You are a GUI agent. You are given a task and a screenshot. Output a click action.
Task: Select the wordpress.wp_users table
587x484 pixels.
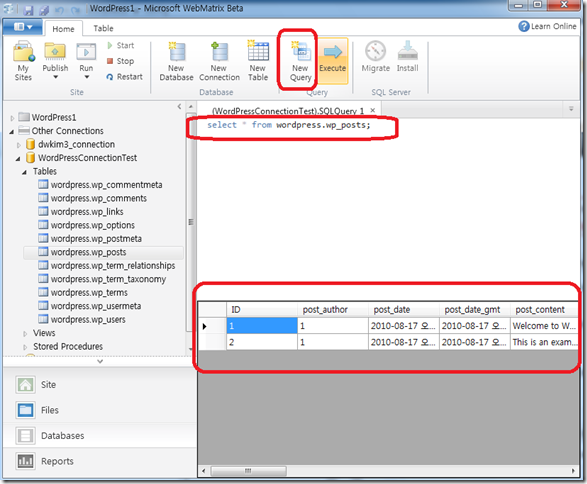click(88, 319)
